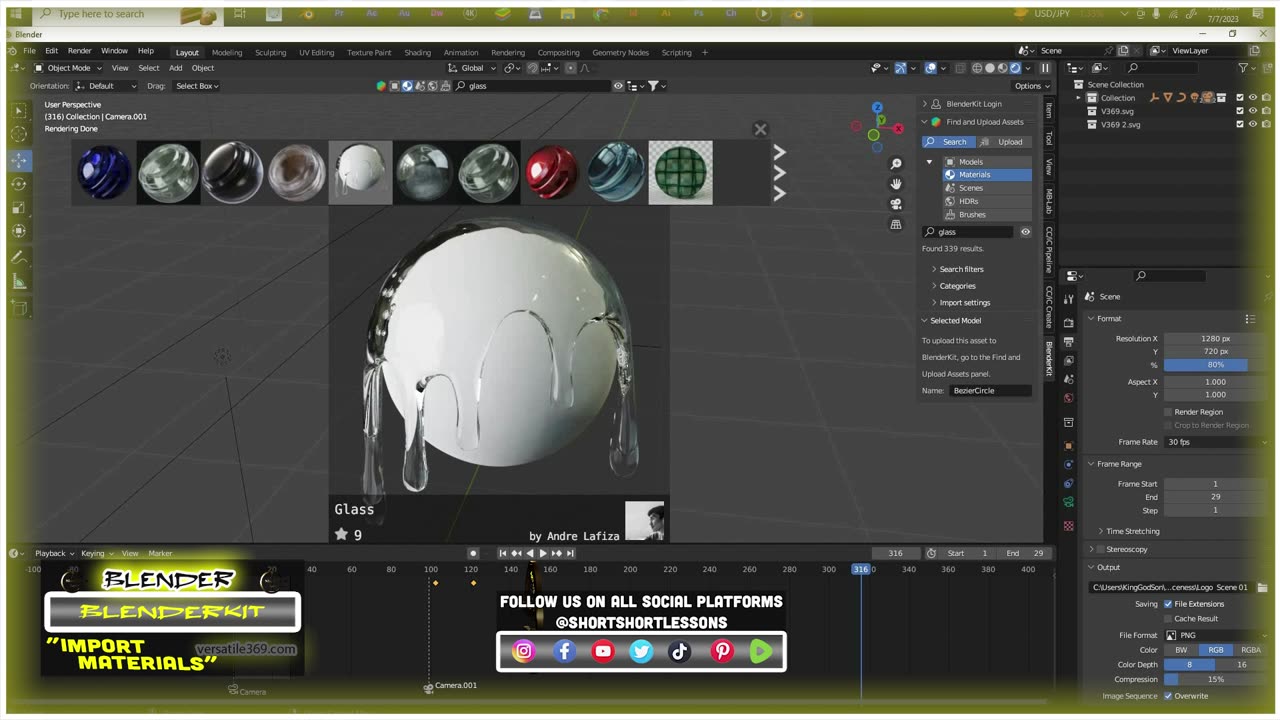Screen dimensions: 1280x720
Task: Open Tool properties tab icon
Action: click(1069, 297)
